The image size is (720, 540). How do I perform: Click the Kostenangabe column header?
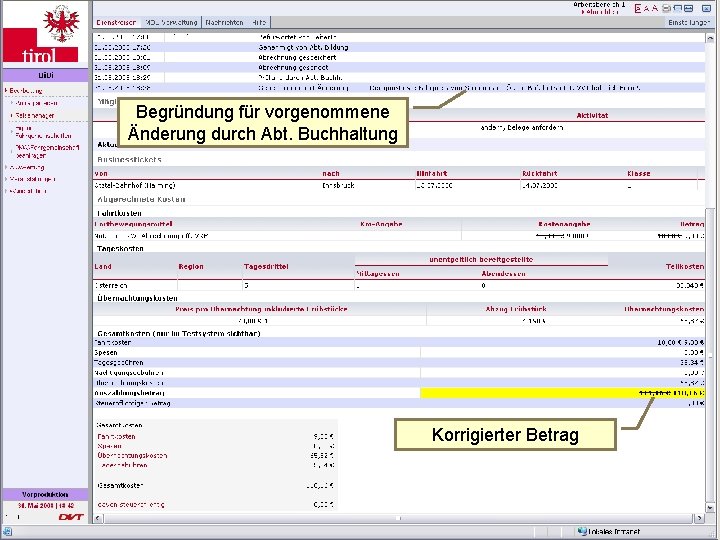[564, 224]
